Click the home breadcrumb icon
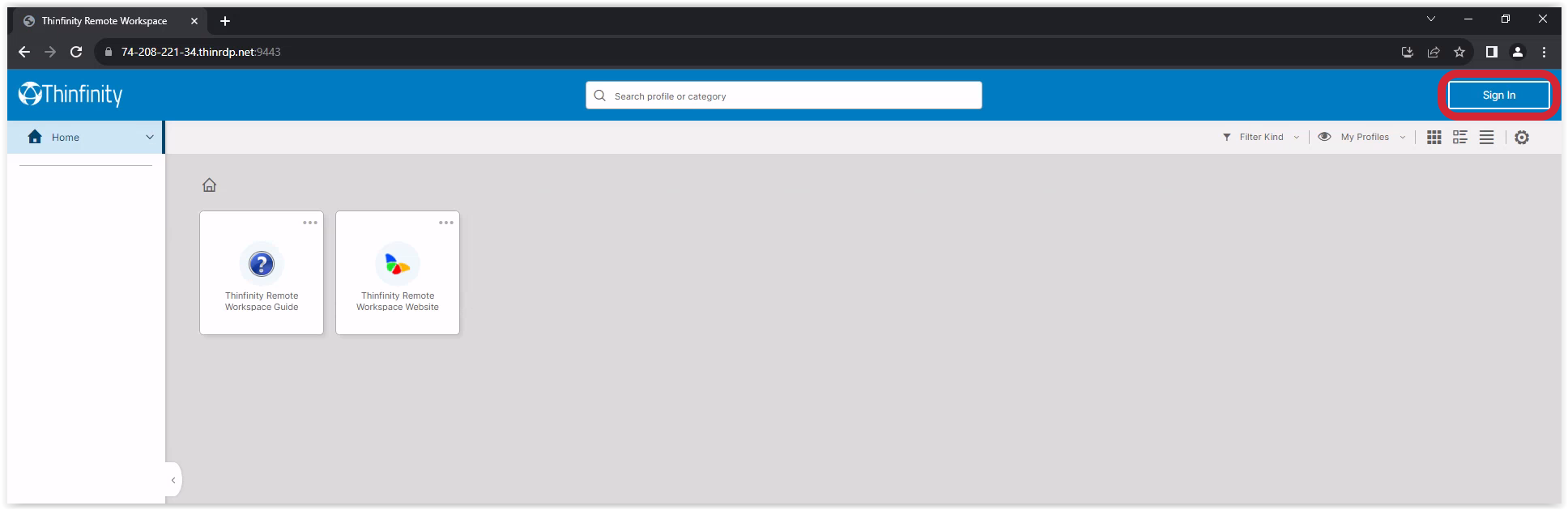Screen dimensions: 1568x510 209,185
